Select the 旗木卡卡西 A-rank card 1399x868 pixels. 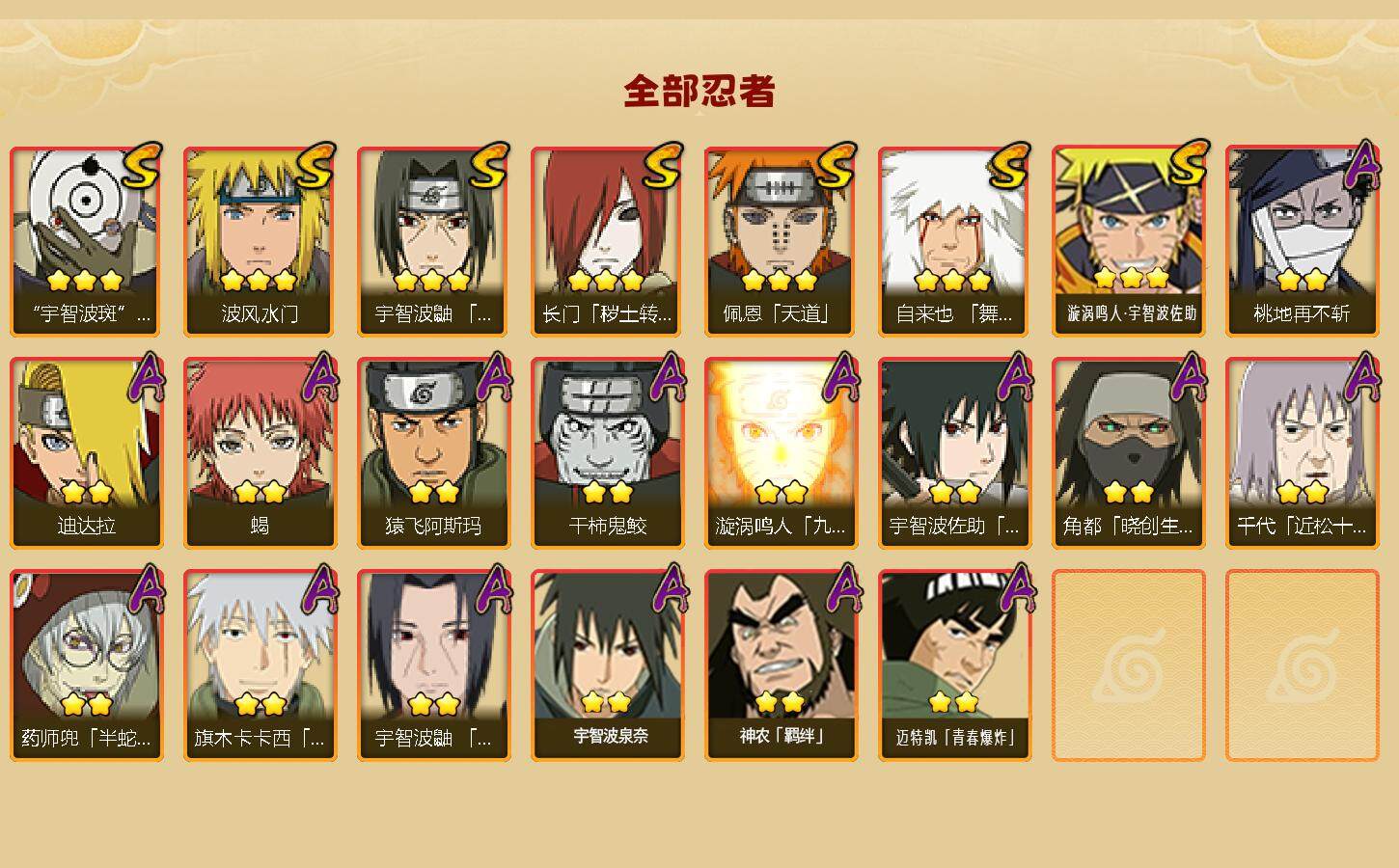tap(261, 665)
